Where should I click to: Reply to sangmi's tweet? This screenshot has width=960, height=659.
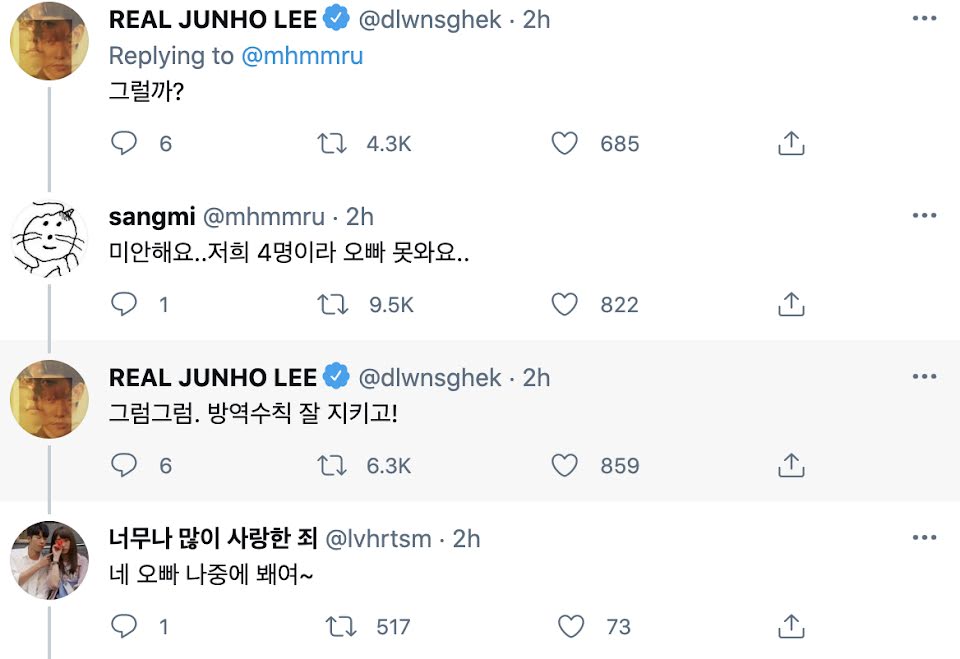pos(123,304)
